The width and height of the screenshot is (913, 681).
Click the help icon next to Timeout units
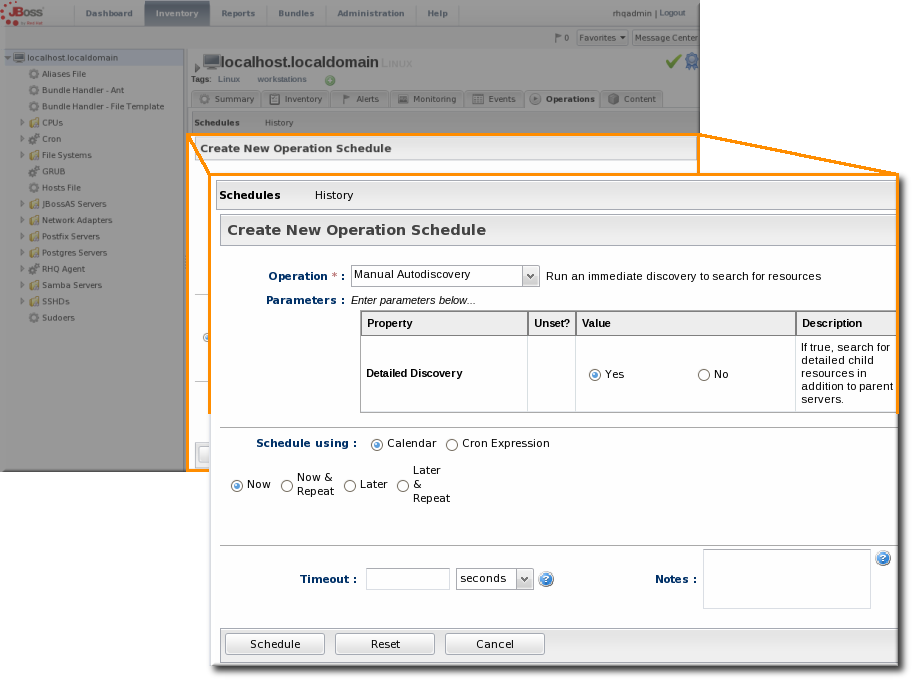[x=546, y=579]
